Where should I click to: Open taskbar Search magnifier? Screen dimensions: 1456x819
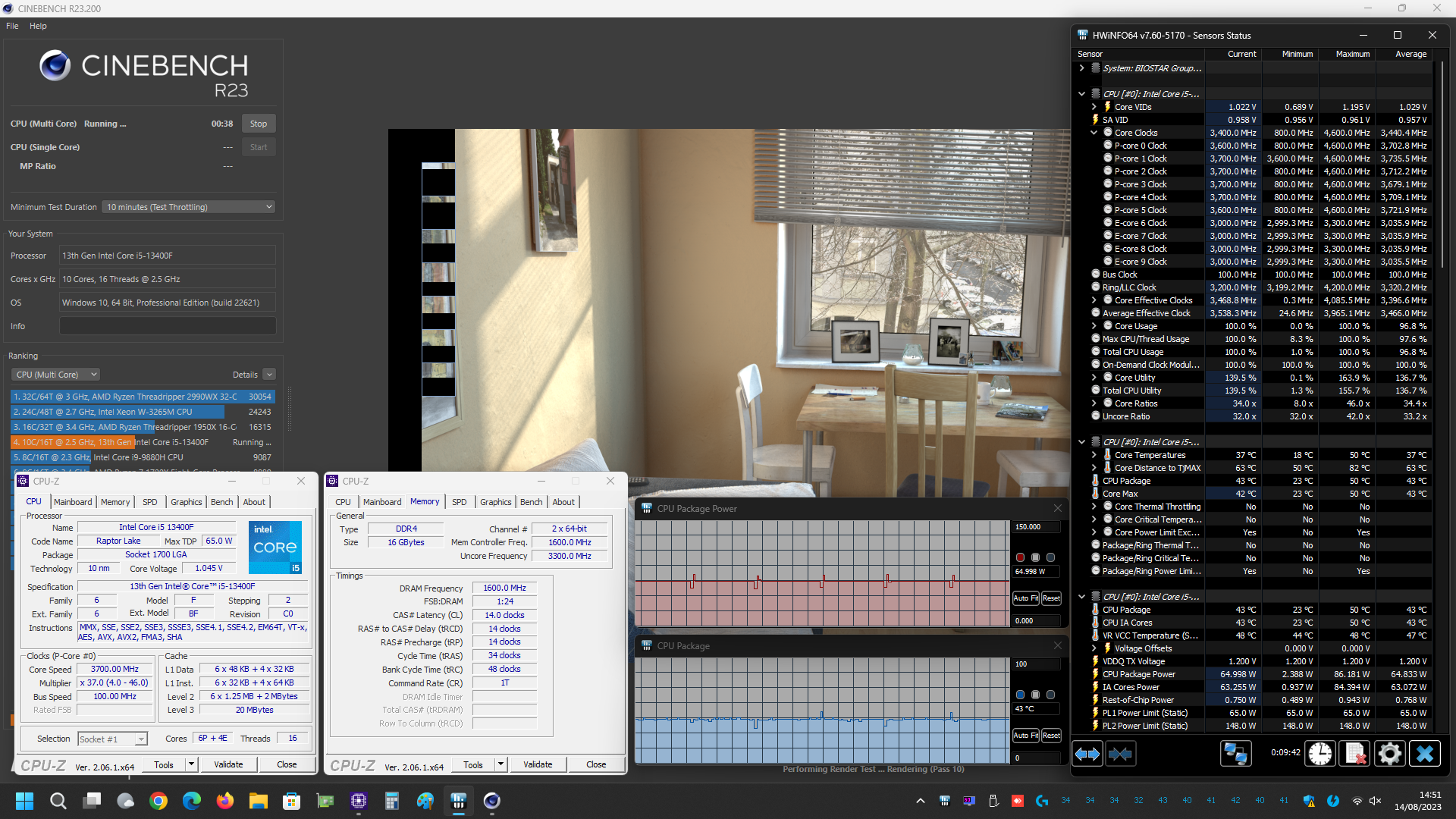(58, 801)
